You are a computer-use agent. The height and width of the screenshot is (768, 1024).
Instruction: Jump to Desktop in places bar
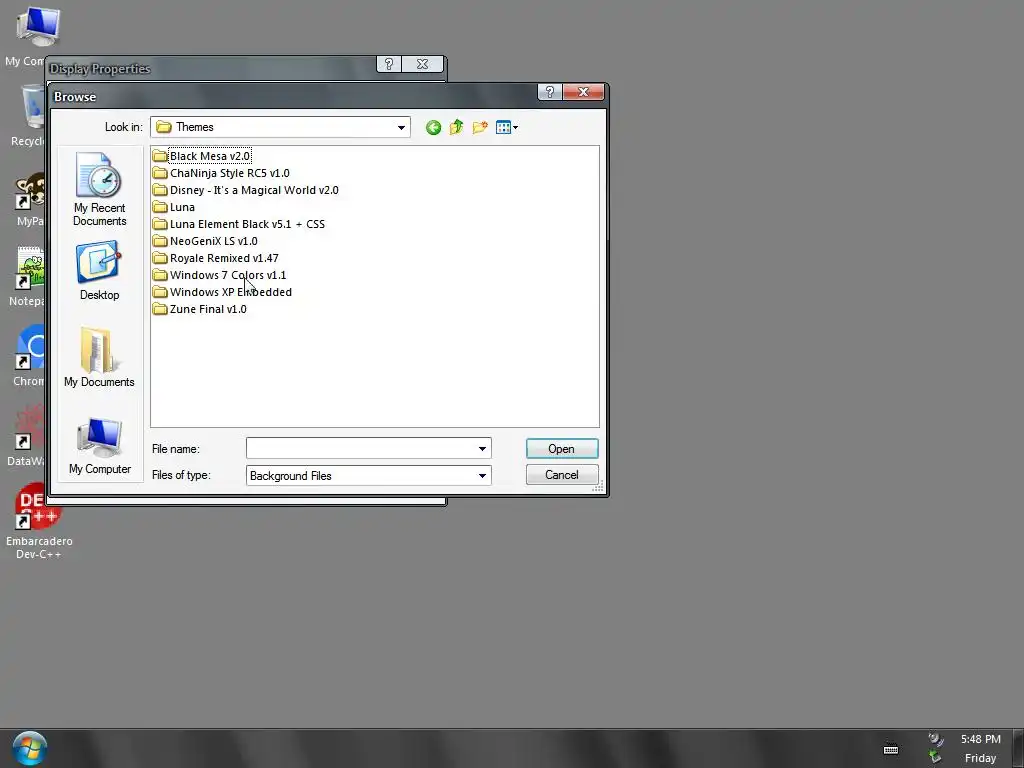pos(99,271)
